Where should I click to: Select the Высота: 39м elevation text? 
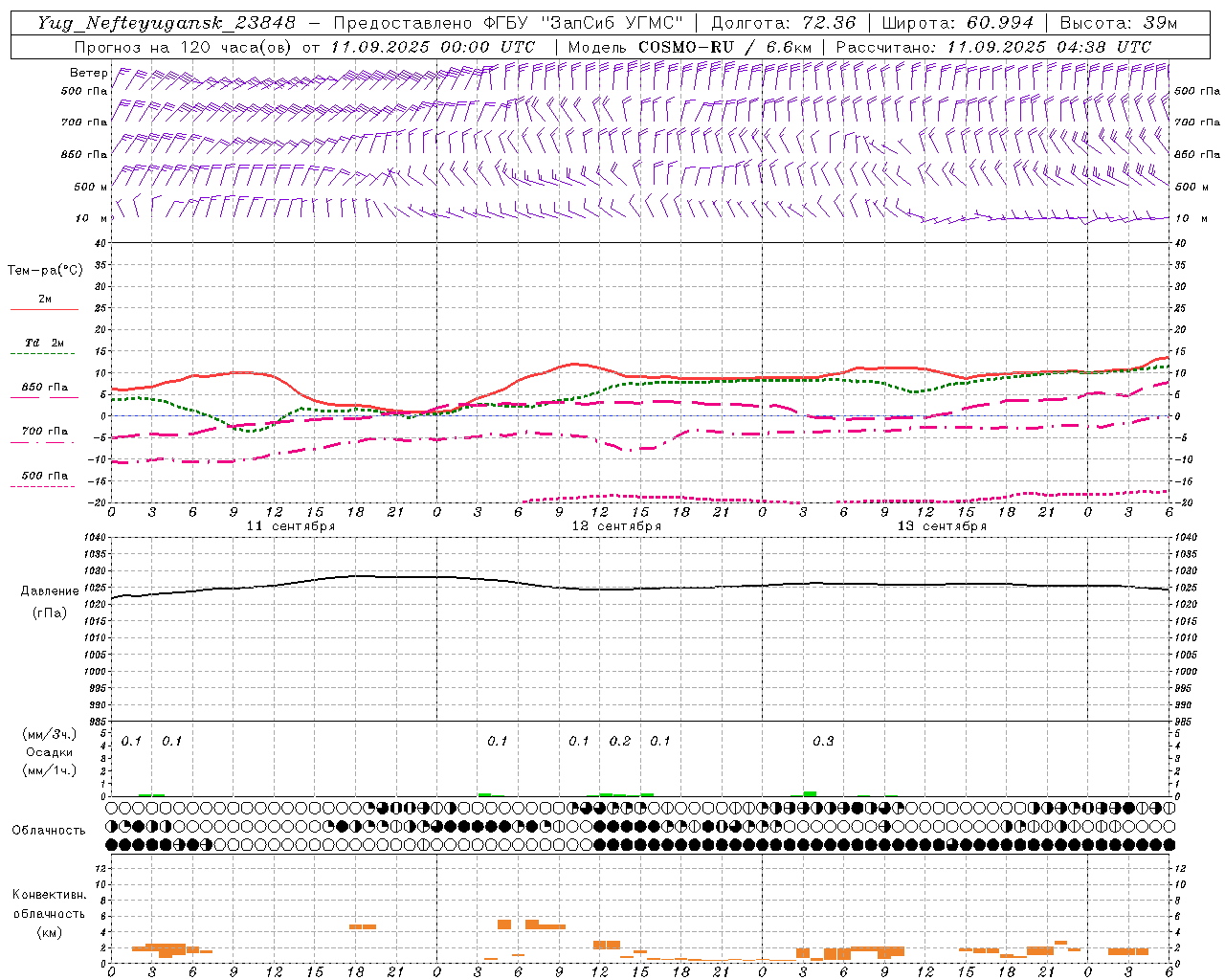coord(1118,23)
